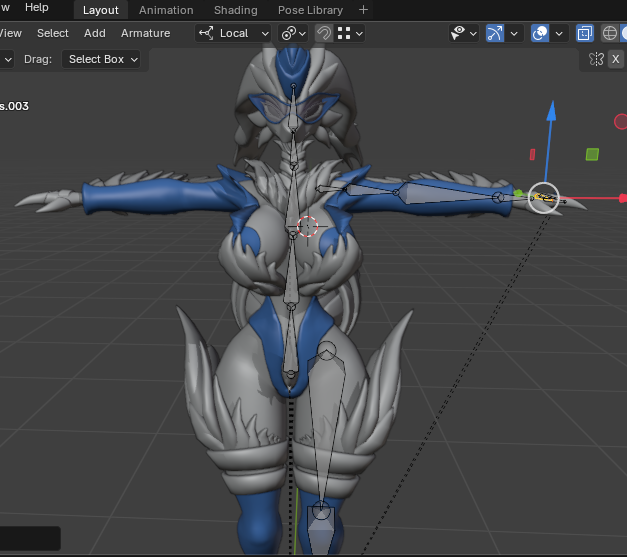627x557 pixels.
Task: Click the white move gizmo center circle
Action: (543, 198)
